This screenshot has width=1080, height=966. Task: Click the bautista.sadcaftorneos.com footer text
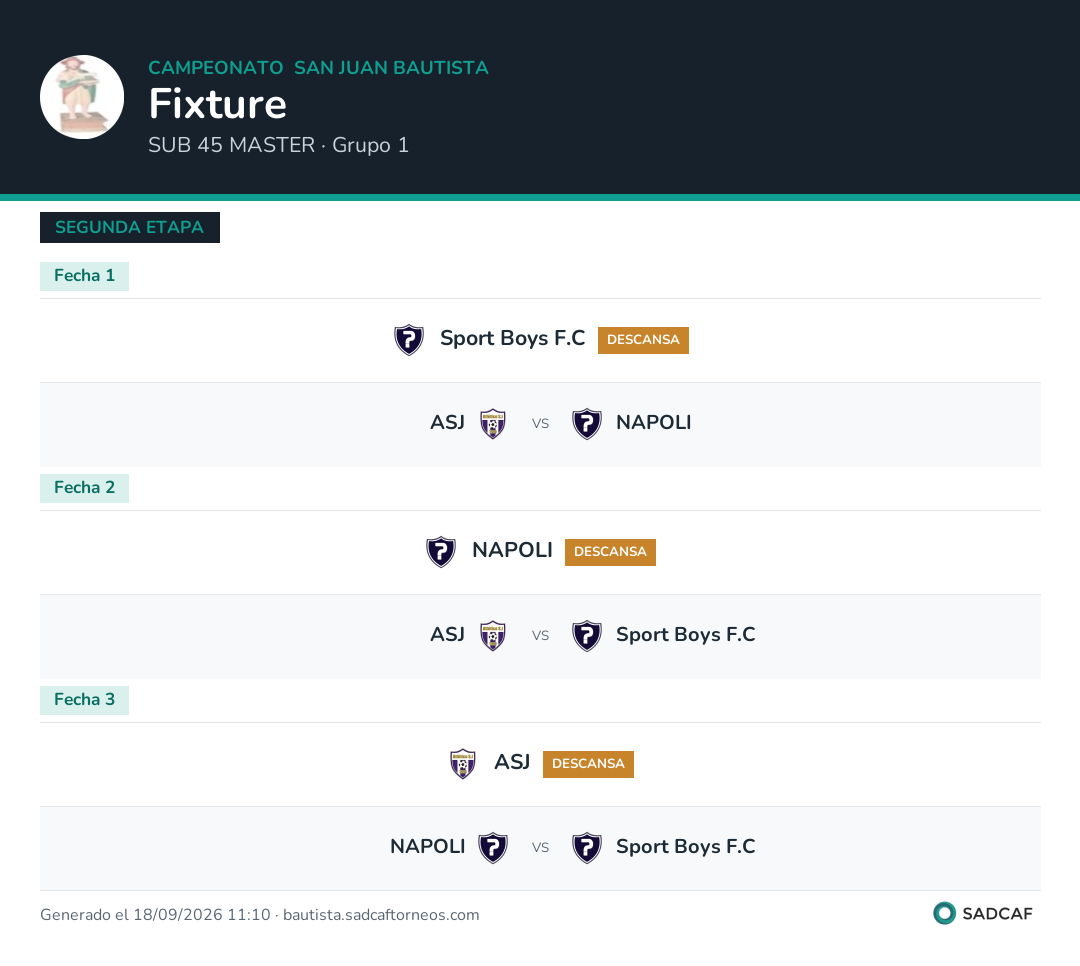(381, 915)
